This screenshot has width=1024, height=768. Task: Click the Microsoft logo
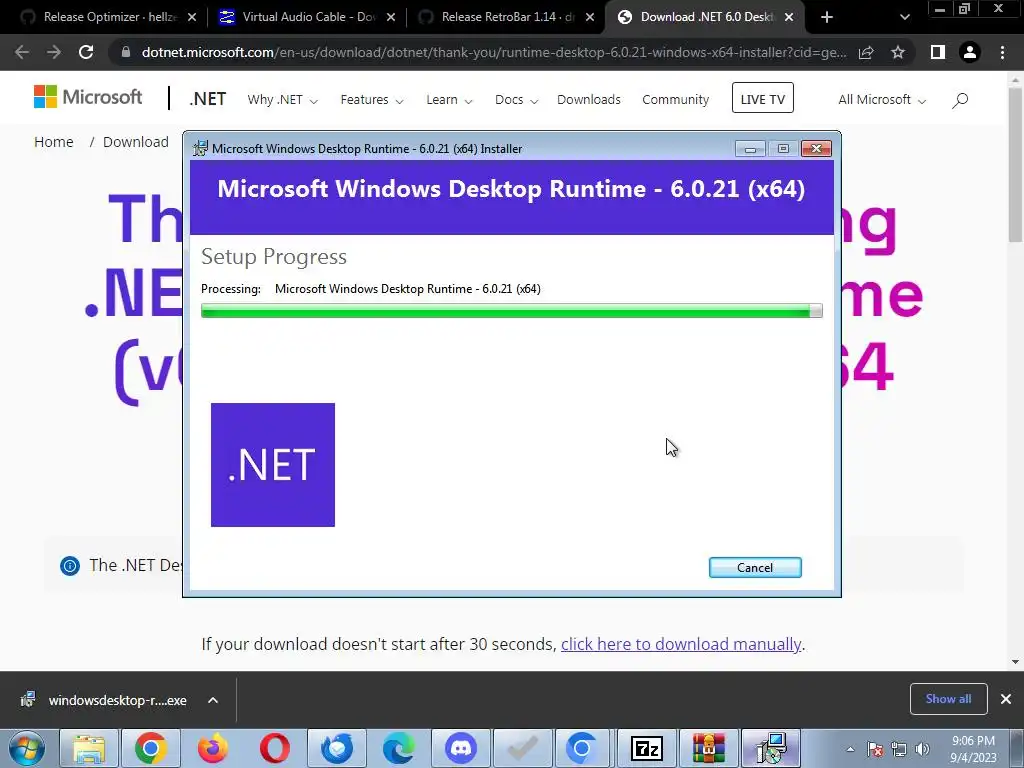88,97
